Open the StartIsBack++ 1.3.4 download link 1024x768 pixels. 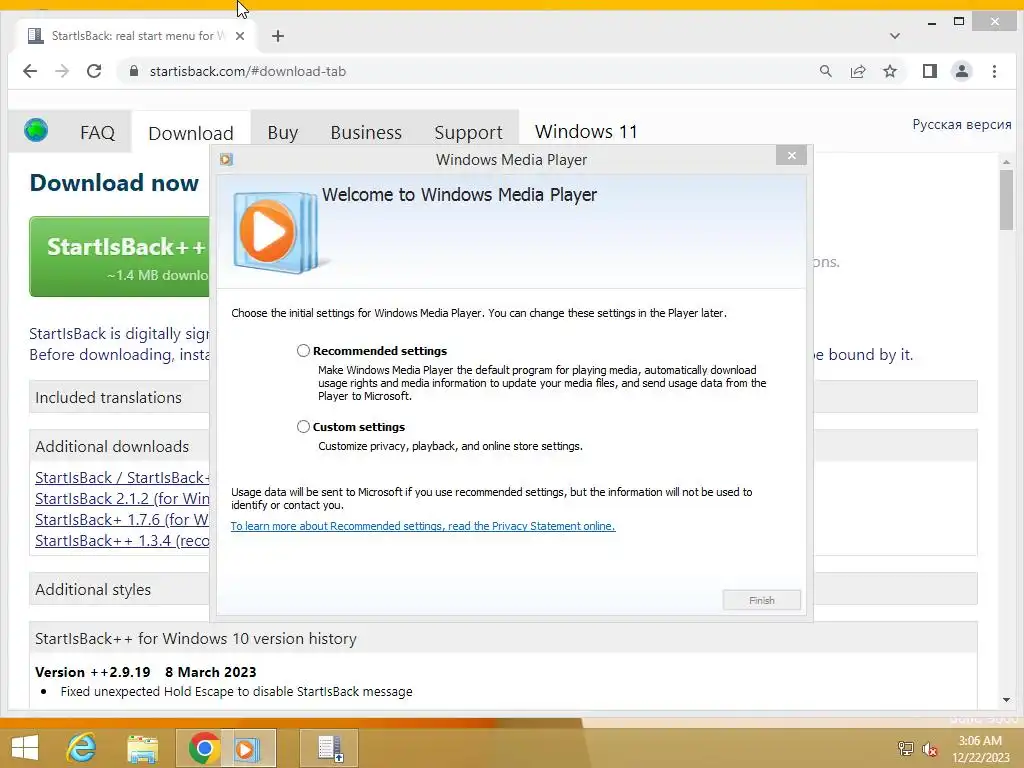click(x=122, y=540)
